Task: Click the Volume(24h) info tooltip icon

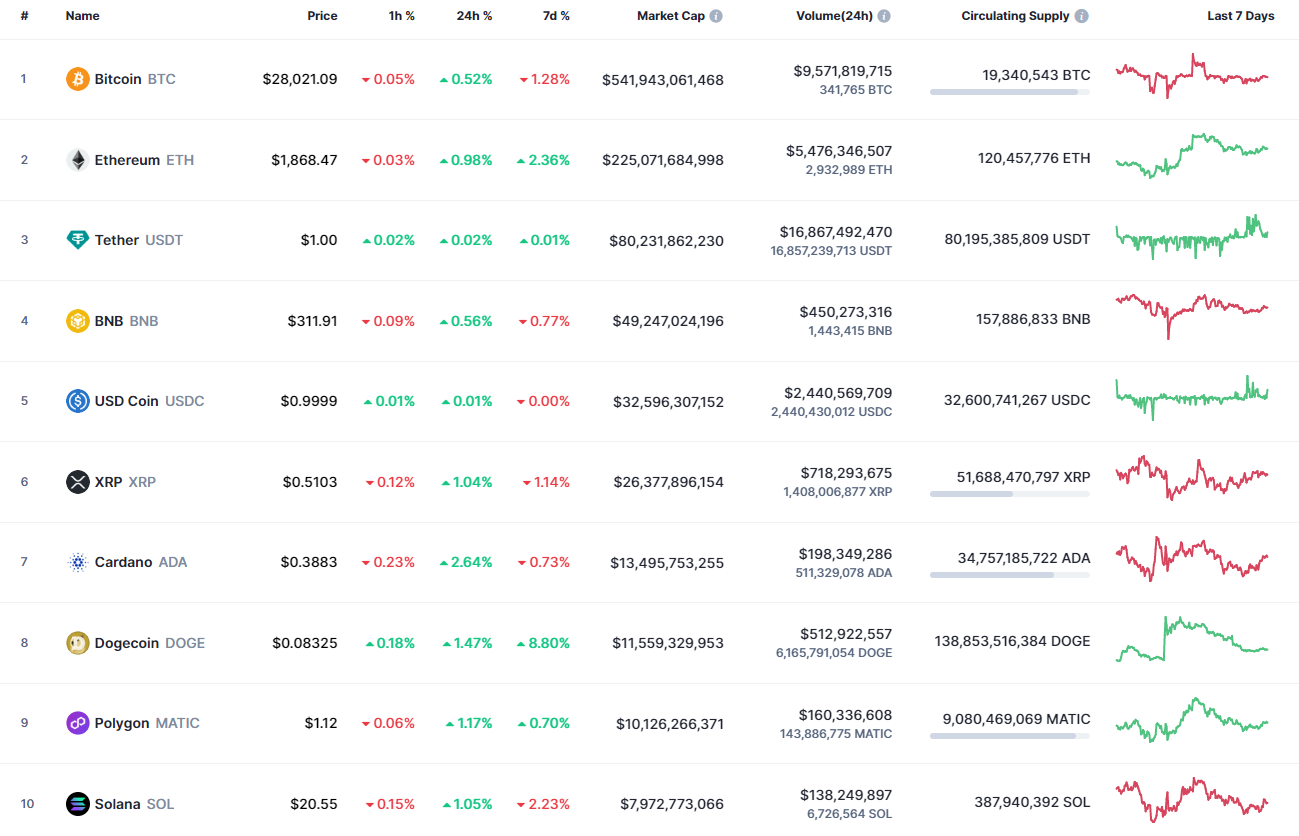Action: 886,15
